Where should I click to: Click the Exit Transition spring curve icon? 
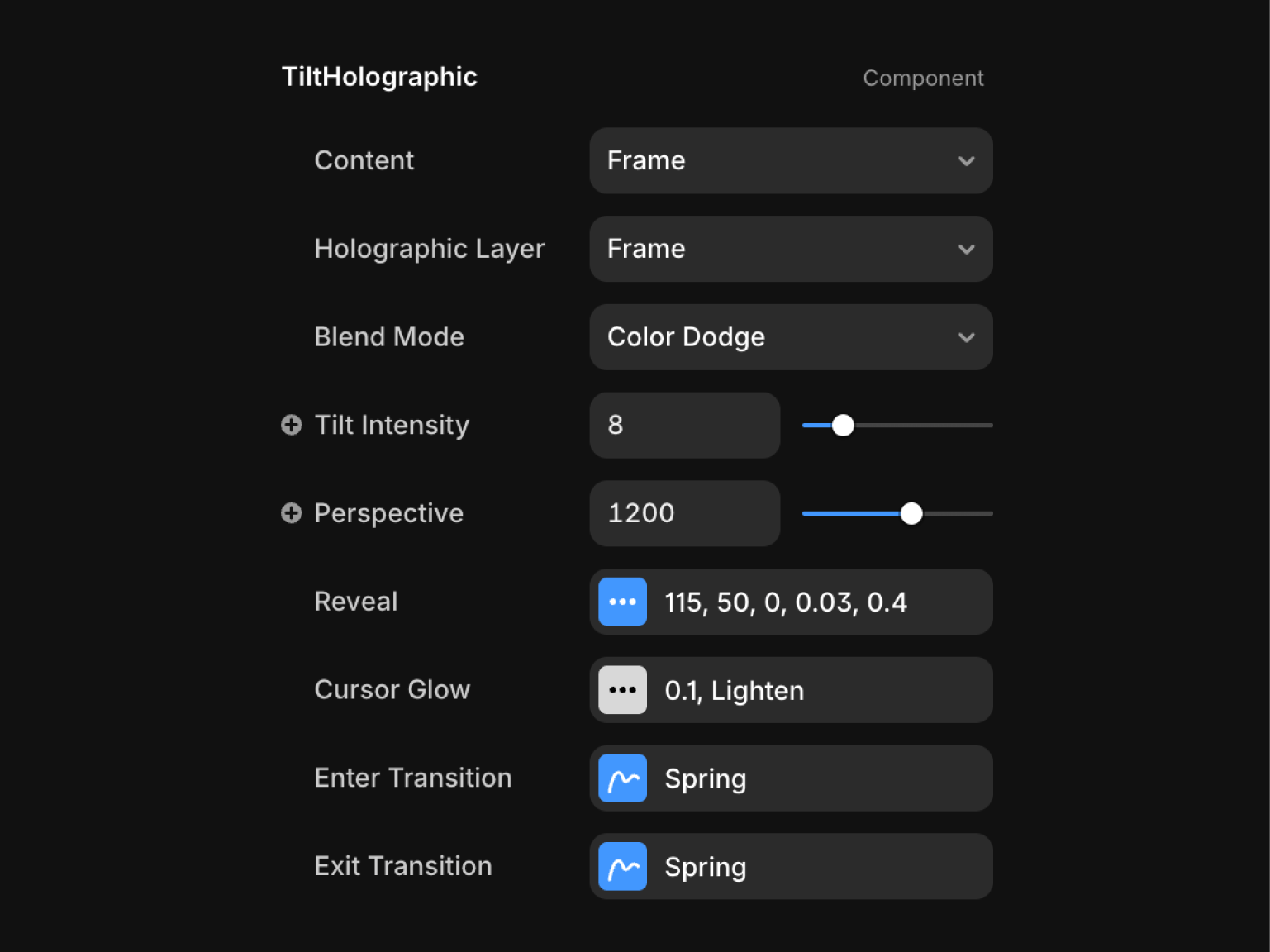pos(622,867)
